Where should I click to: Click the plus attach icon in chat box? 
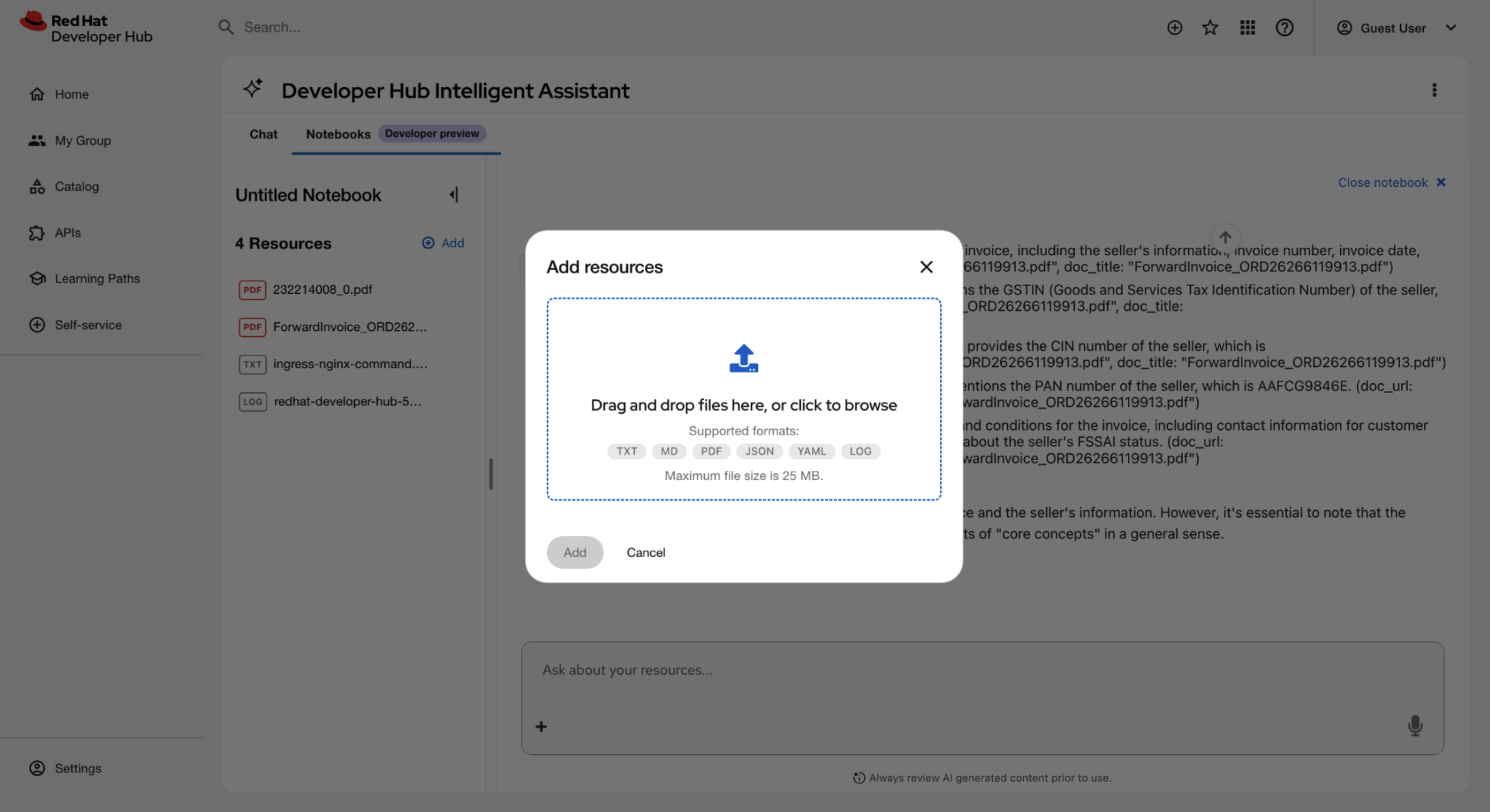tap(541, 726)
